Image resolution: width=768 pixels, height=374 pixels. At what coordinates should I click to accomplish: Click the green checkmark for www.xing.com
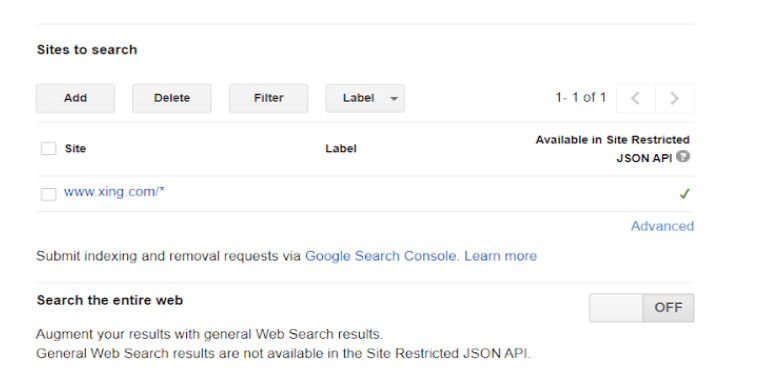click(x=684, y=194)
